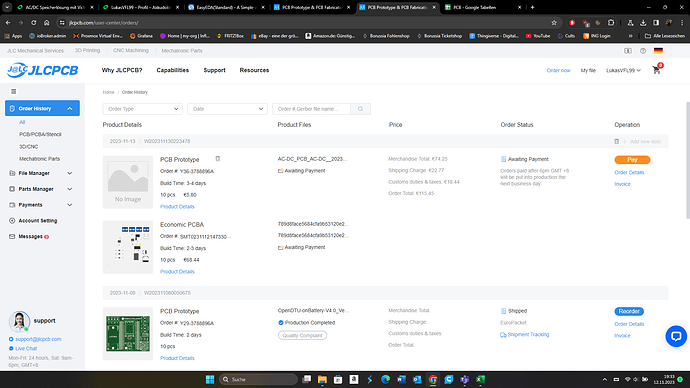The width and height of the screenshot is (690, 388).
Task: Open the blue chat bubble widget
Action: [x=676, y=336]
